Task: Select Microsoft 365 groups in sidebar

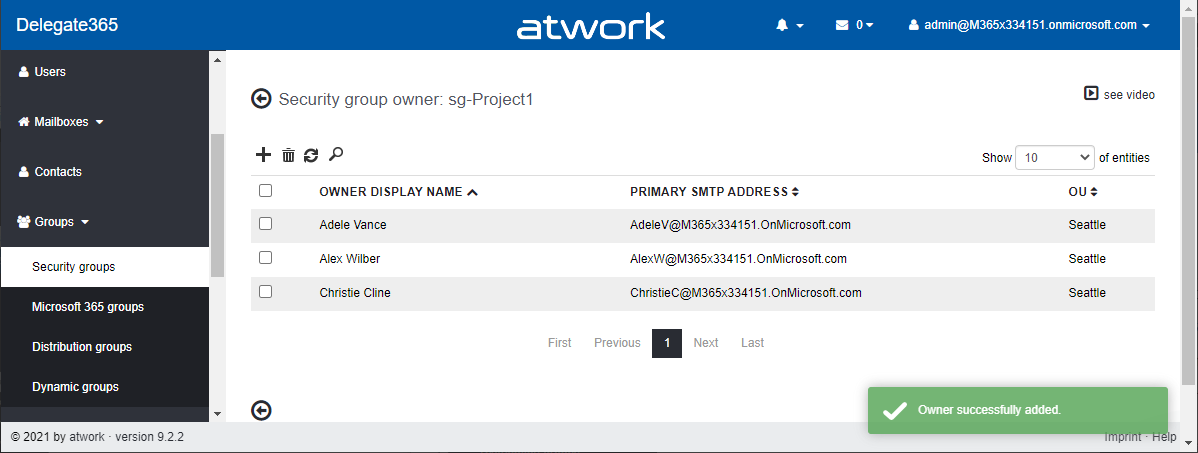Action: click(x=105, y=307)
